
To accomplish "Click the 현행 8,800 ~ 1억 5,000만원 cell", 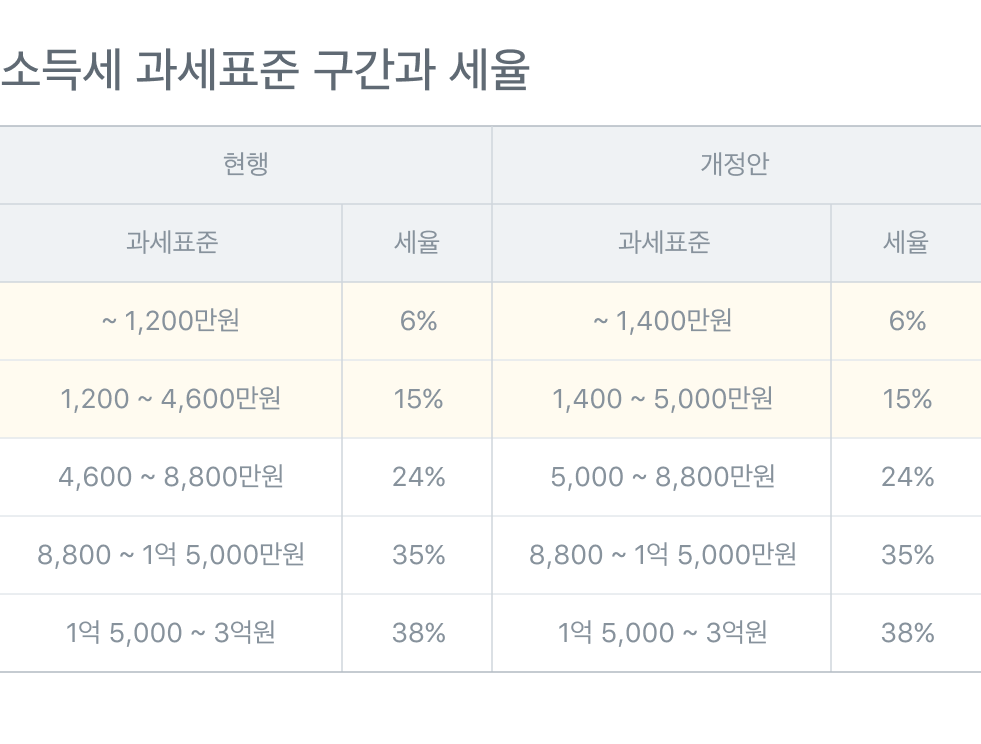I will pyautogui.click(x=171, y=555).
